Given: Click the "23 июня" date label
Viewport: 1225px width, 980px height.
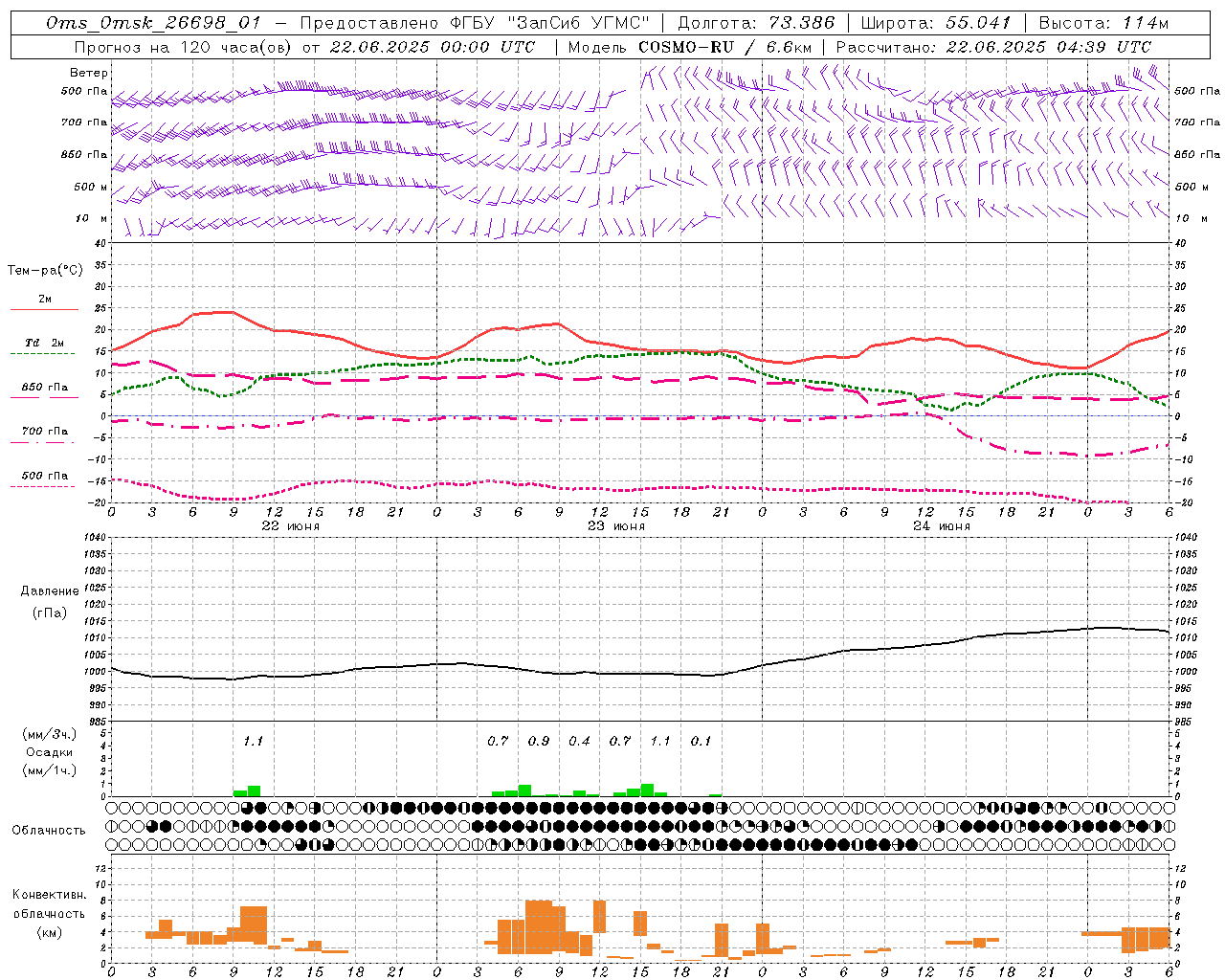Looking at the screenshot, I should [x=616, y=526].
